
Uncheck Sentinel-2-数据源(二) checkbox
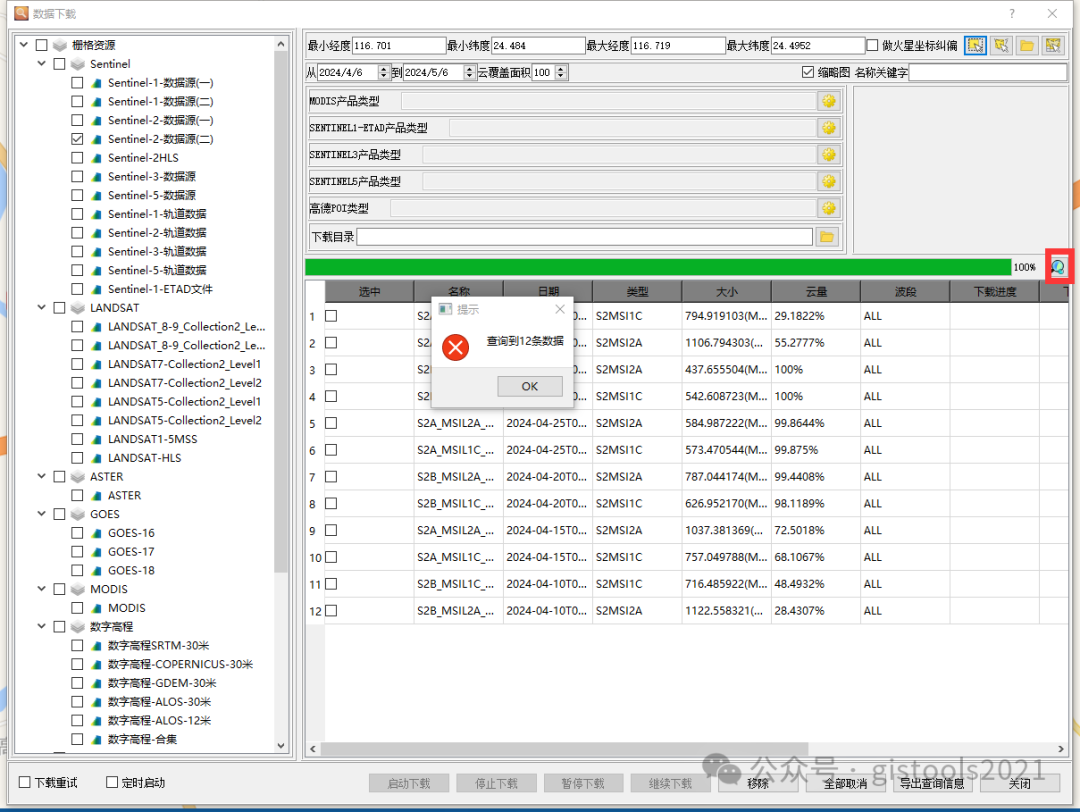(77, 139)
